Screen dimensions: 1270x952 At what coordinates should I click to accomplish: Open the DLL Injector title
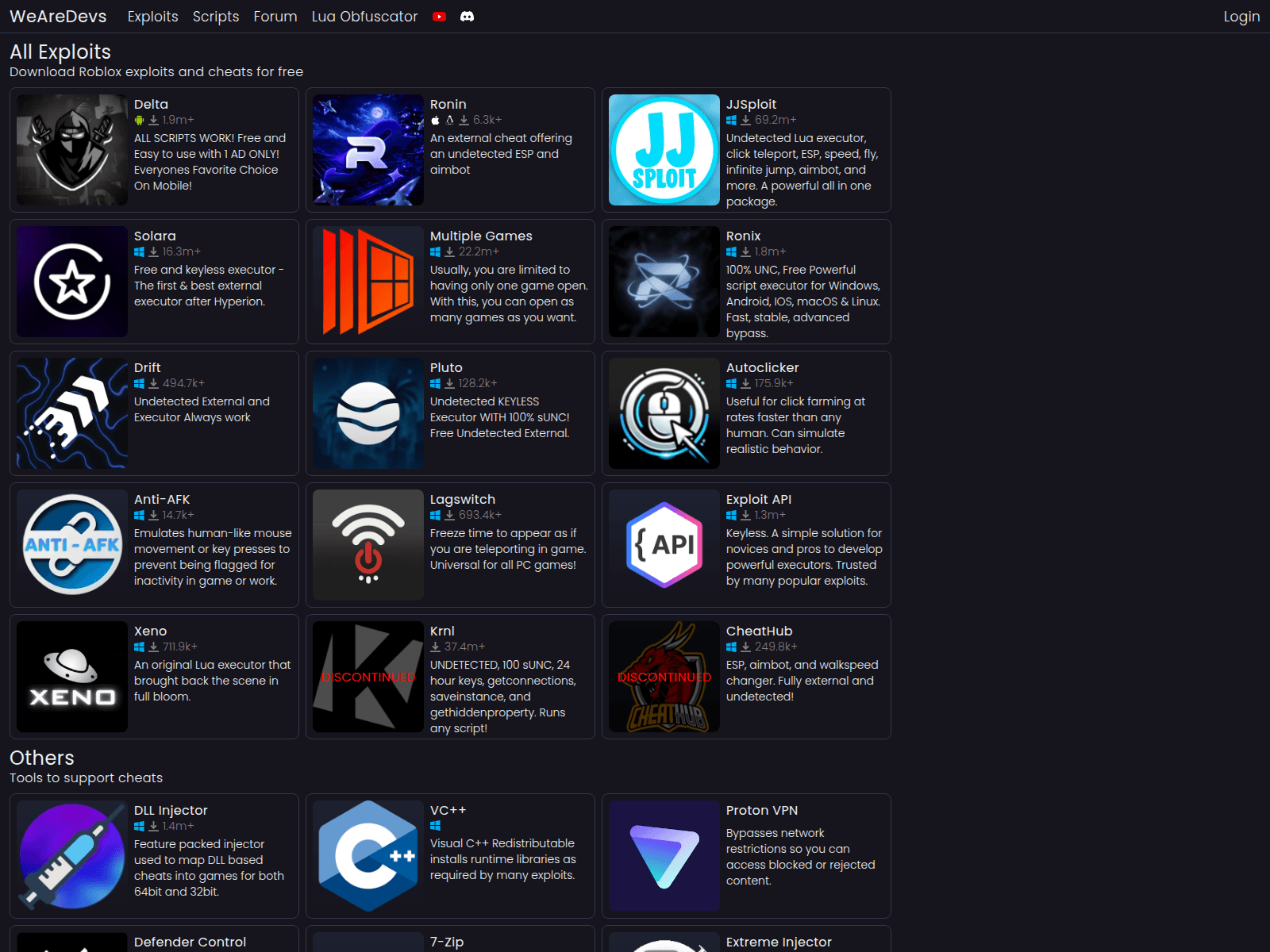(x=171, y=810)
